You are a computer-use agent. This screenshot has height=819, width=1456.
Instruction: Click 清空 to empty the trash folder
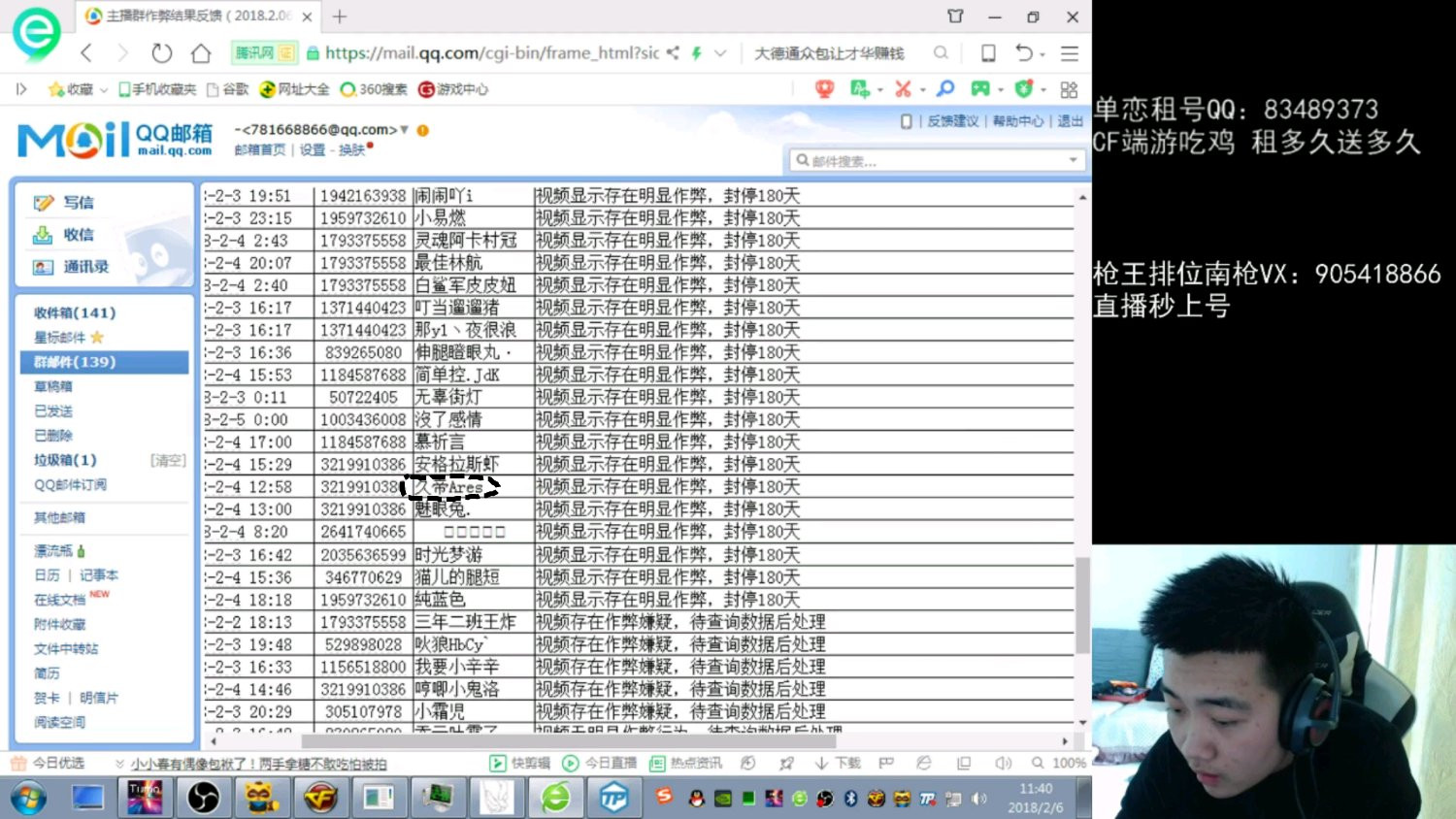(x=168, y=460)
